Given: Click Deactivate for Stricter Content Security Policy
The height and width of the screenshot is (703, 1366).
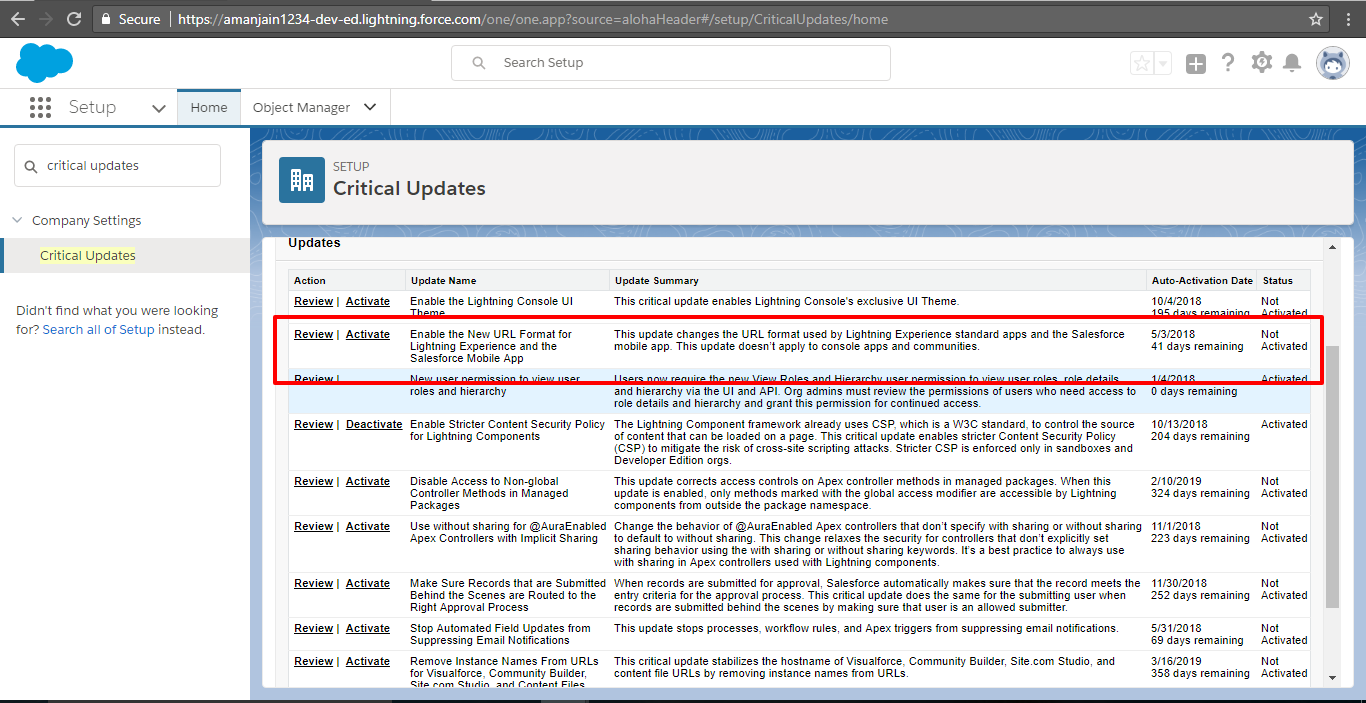Looking at the screenshot, I should pos(374,424).
